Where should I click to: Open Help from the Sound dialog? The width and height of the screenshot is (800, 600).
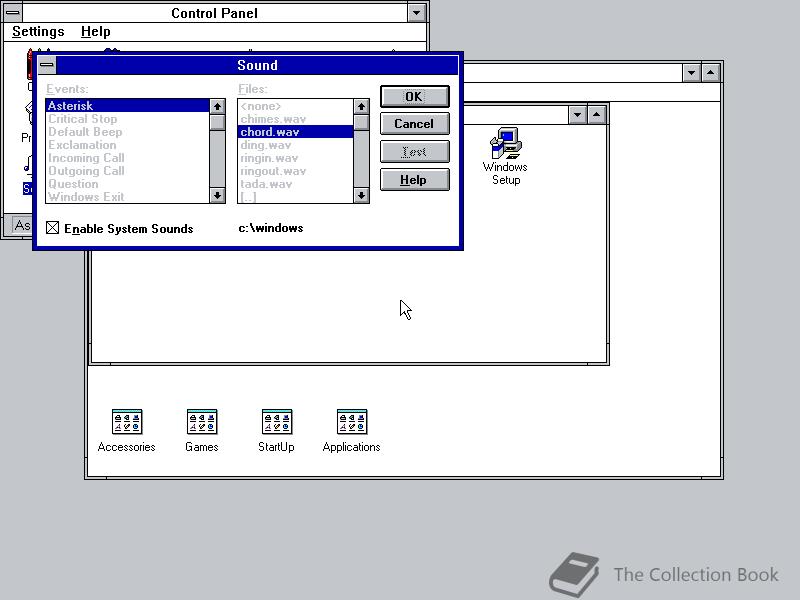coord(414,180)
